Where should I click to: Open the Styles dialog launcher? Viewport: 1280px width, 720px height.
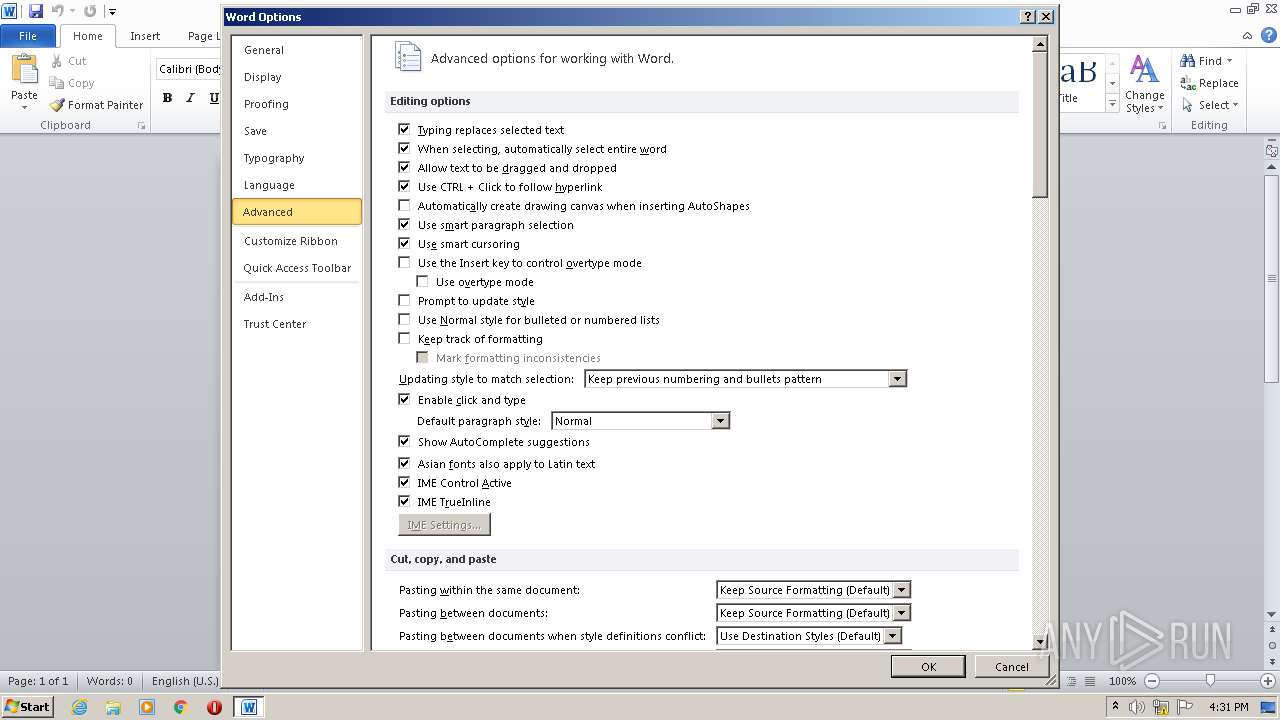coord(1163,126)
